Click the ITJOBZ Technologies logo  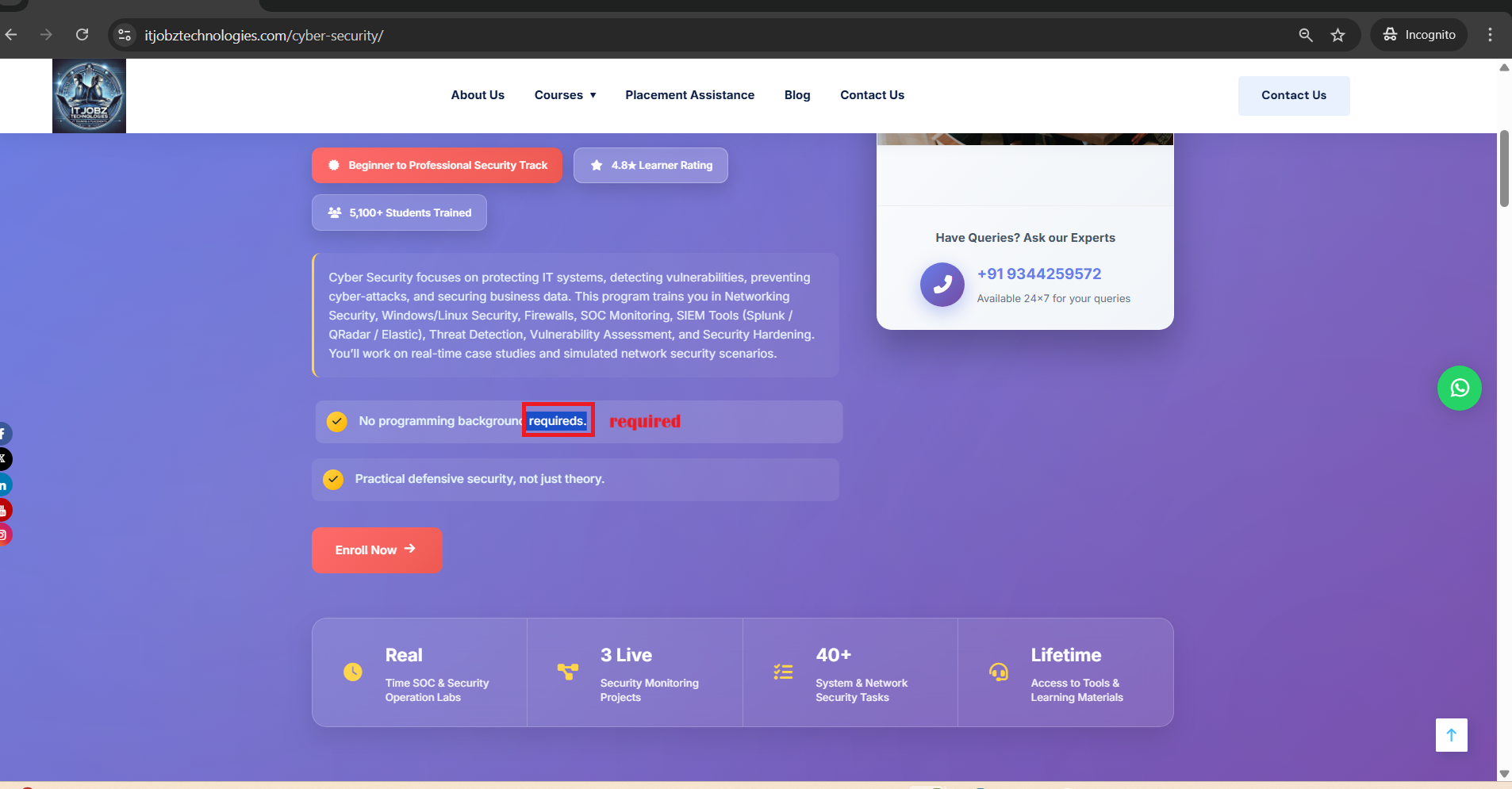[89, 96]
